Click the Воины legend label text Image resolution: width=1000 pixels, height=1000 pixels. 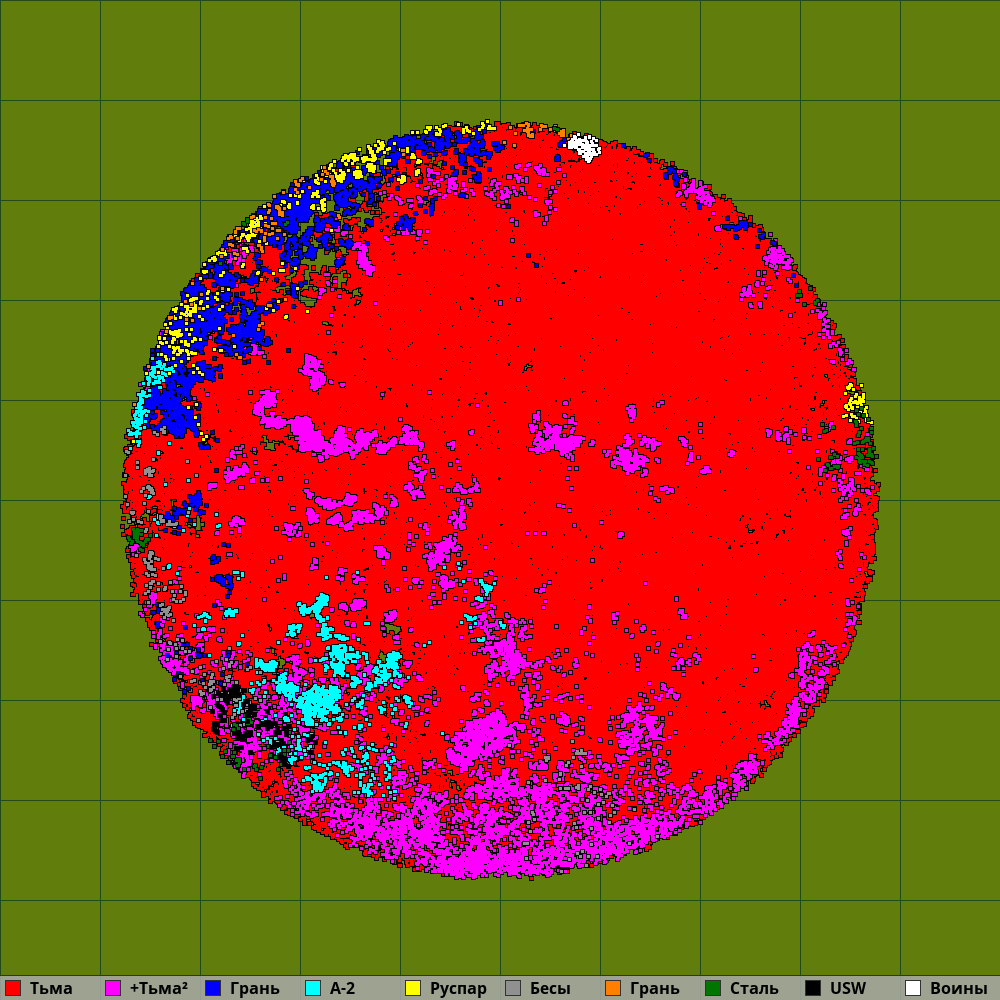958,988
